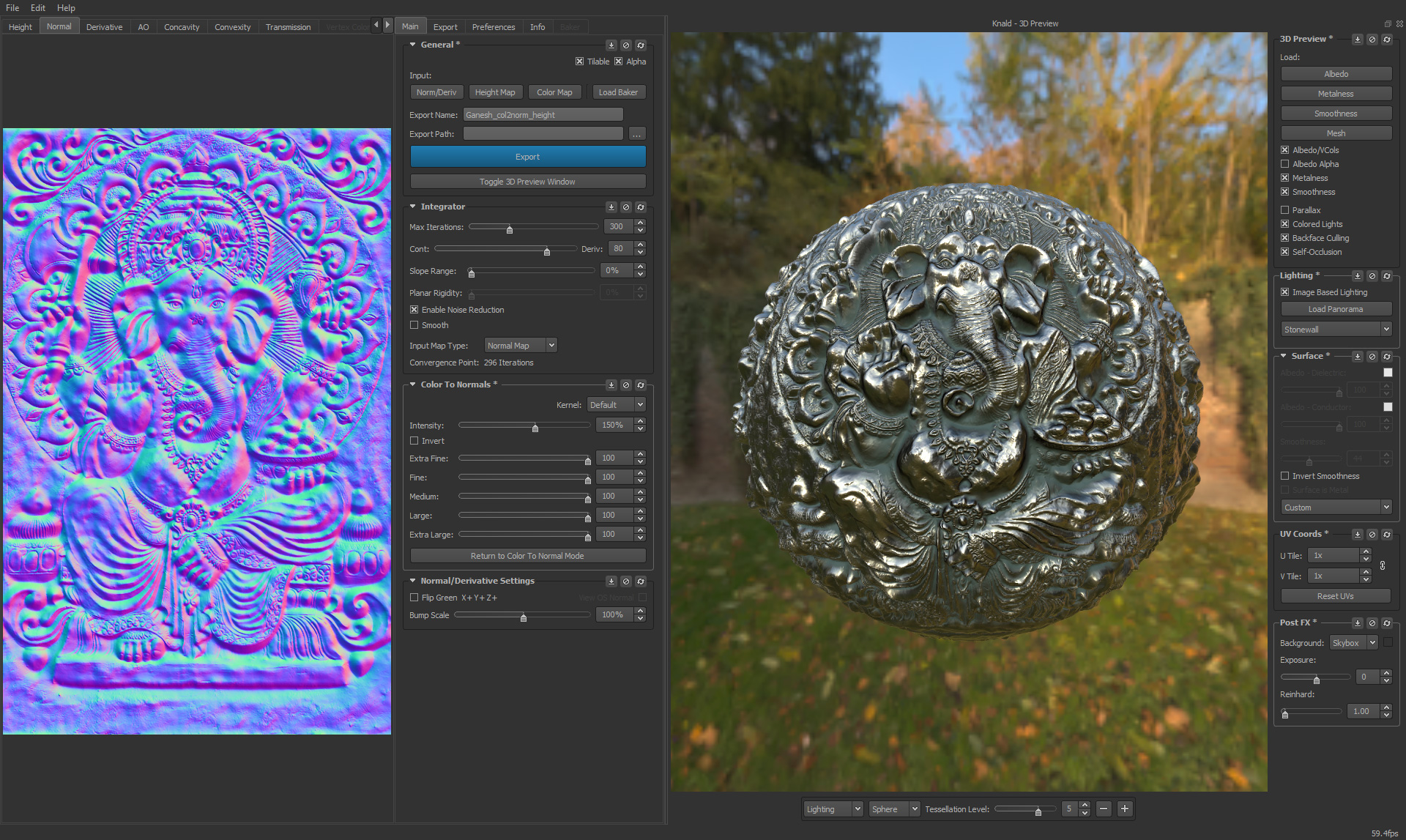This screenshot has width=1406, height=840.
Task: Click the clear icon in 3D Preview panel
Action: 1372,40
